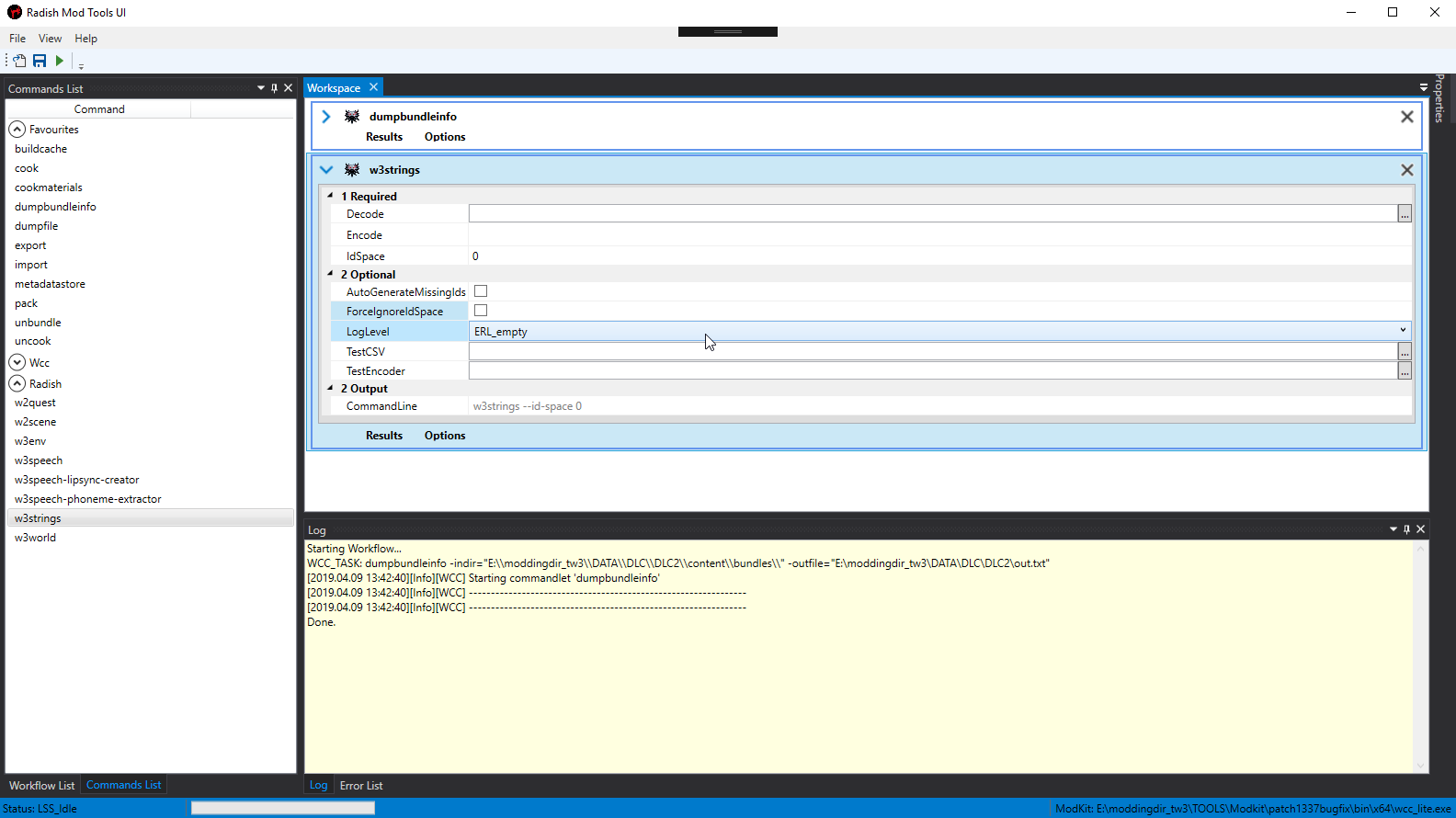Screen dimensions: 1456x818
Task: Open Commands List panel options dropdown arrow
Action: tap(261, 88)
